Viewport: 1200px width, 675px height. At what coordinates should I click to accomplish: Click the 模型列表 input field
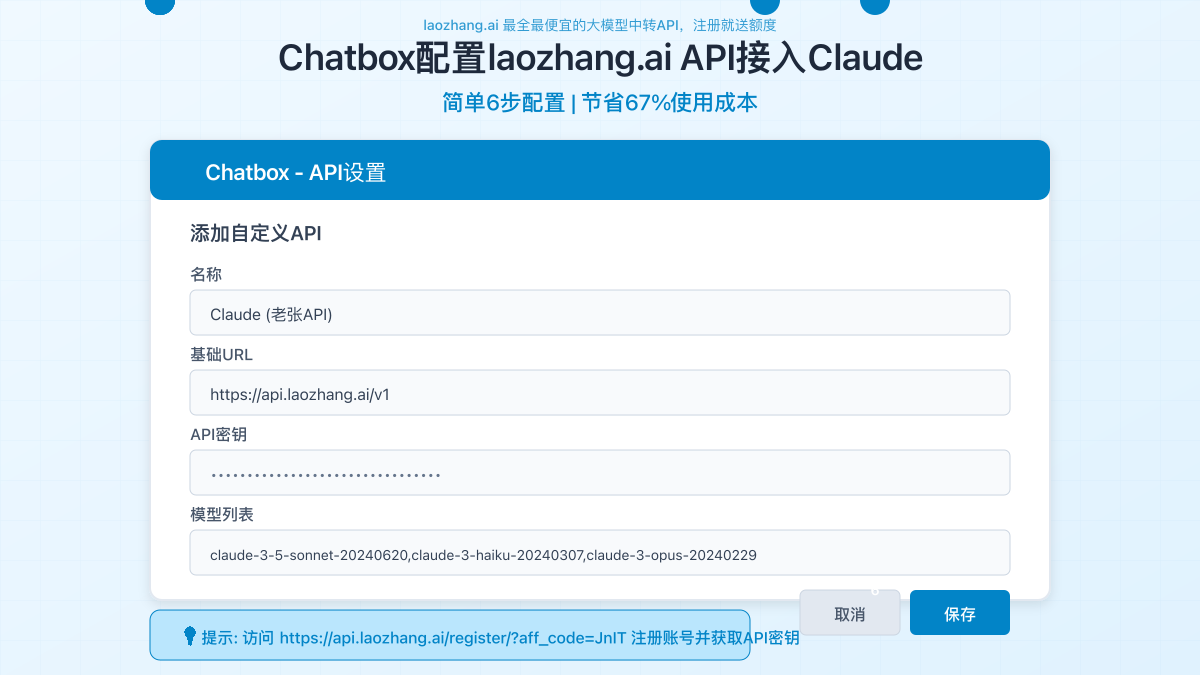click(x=600, y=552)
